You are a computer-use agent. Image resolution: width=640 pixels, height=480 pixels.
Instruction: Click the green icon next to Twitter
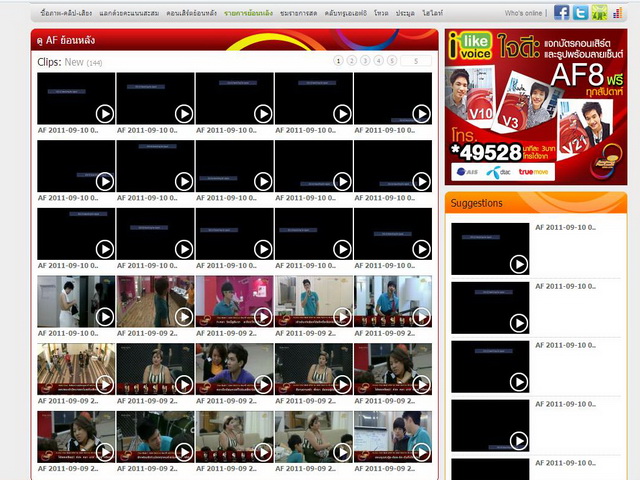click(599, 13)
